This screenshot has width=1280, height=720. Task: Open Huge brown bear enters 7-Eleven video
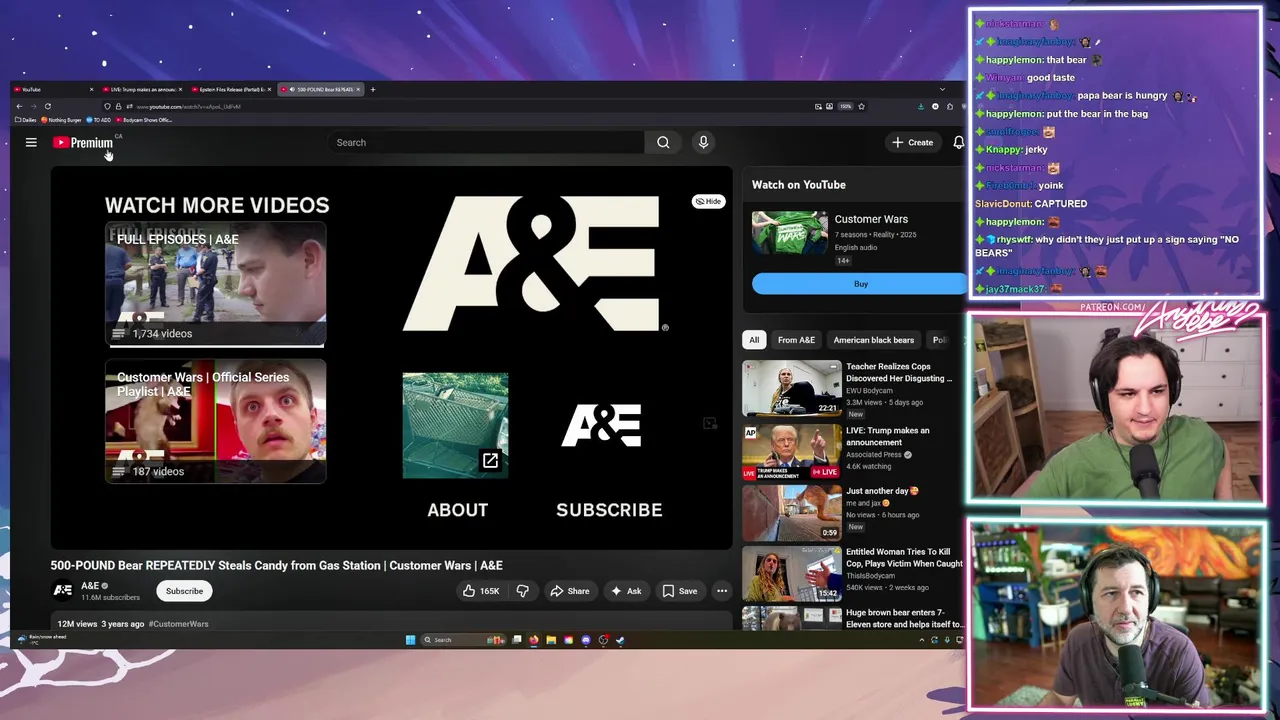click(853, 618)
